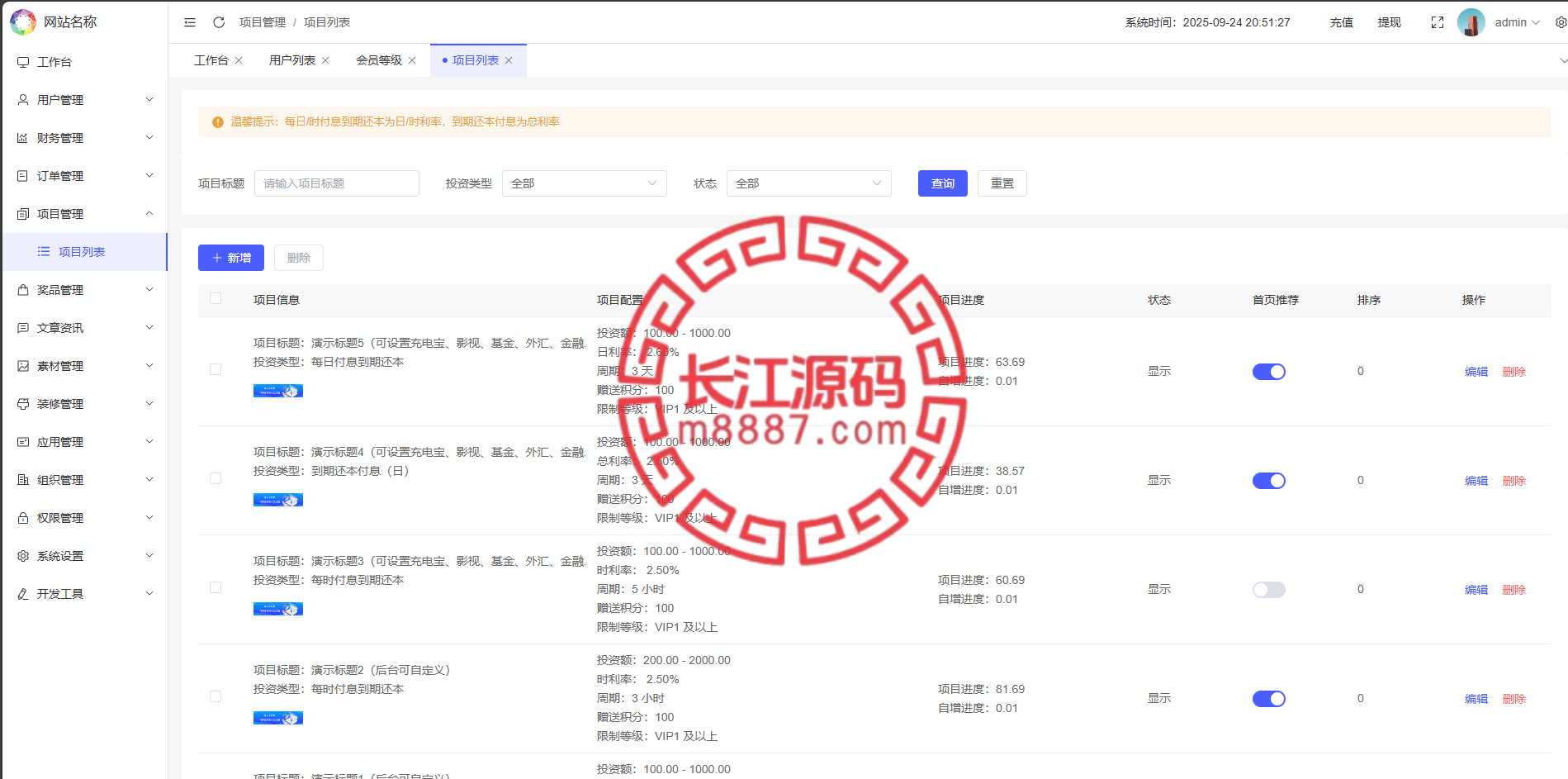
Task: Check the row for 演示标题2
Action: (216, 697)
